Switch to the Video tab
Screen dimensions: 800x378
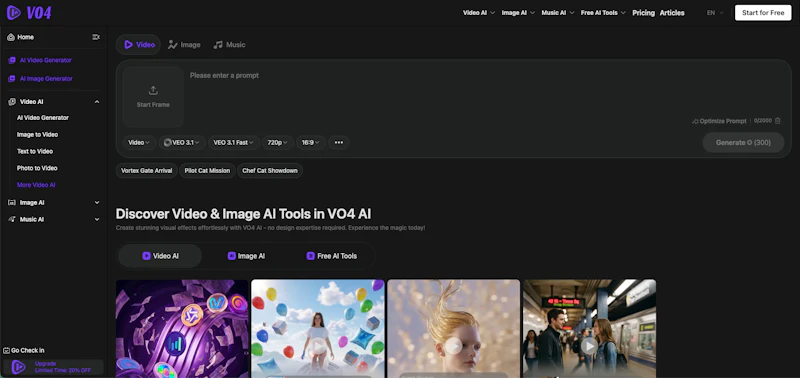coord(138,45)
